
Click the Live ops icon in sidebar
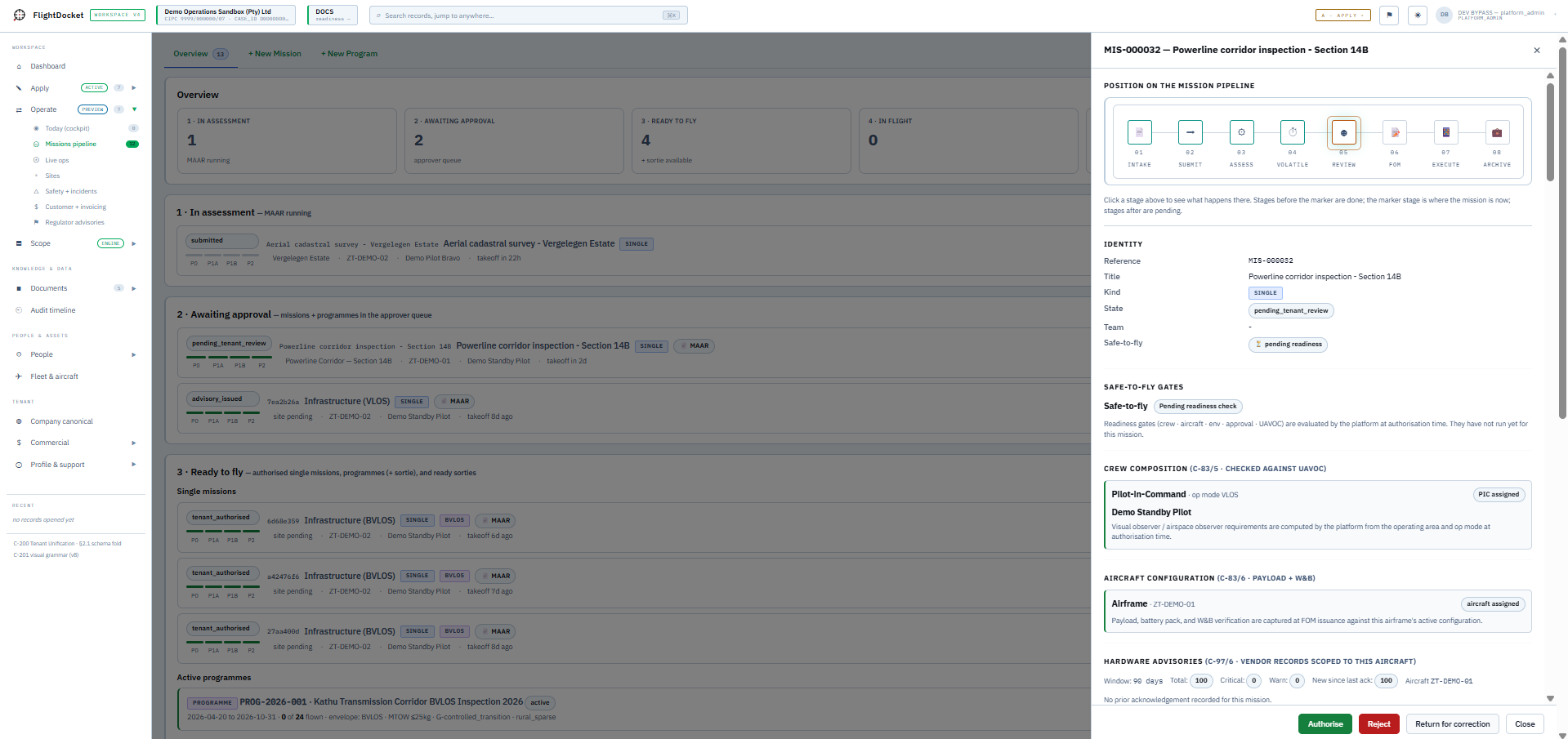(x=36, y=160)
